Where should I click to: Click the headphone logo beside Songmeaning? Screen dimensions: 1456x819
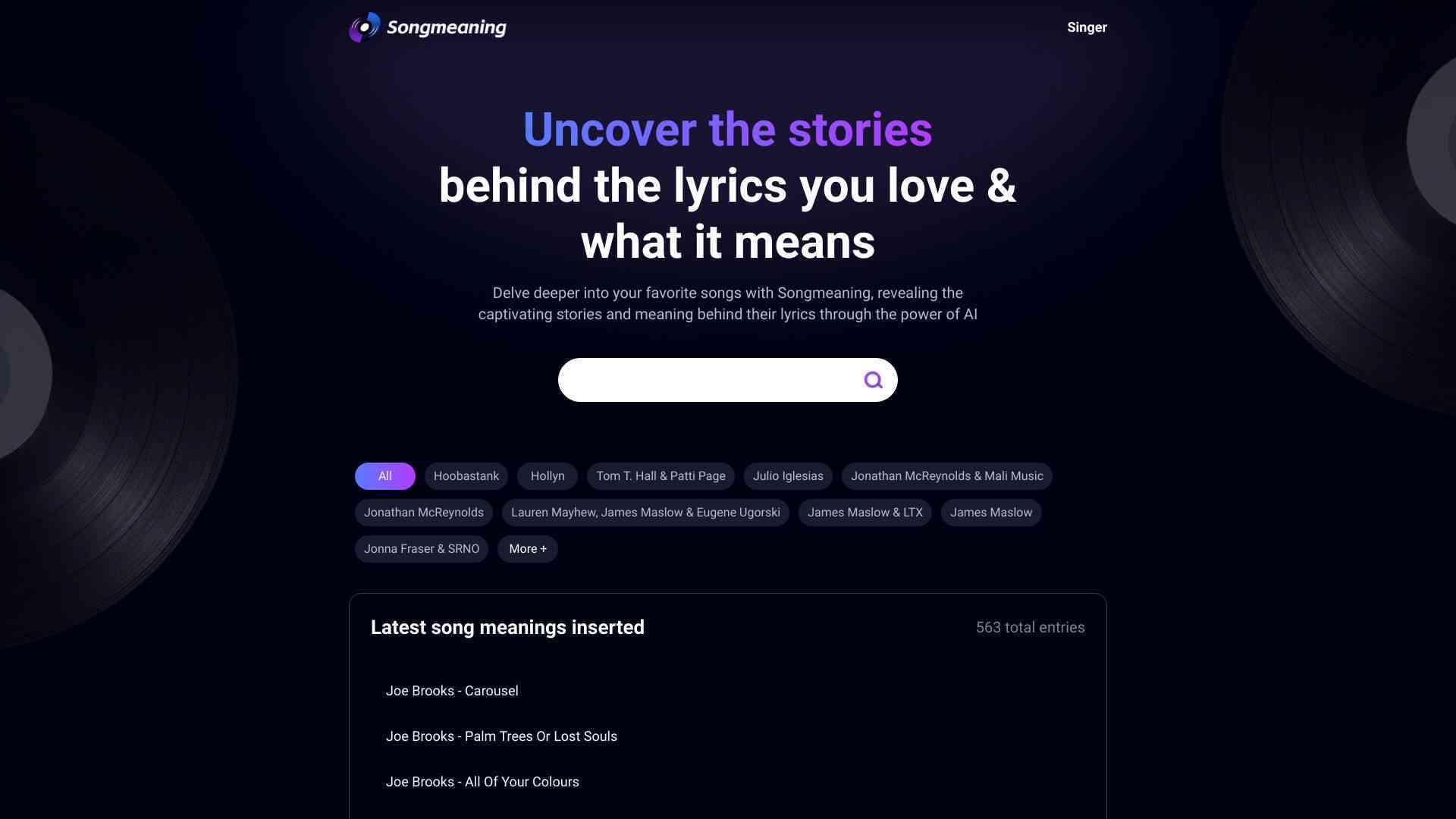tap(363, 26)
